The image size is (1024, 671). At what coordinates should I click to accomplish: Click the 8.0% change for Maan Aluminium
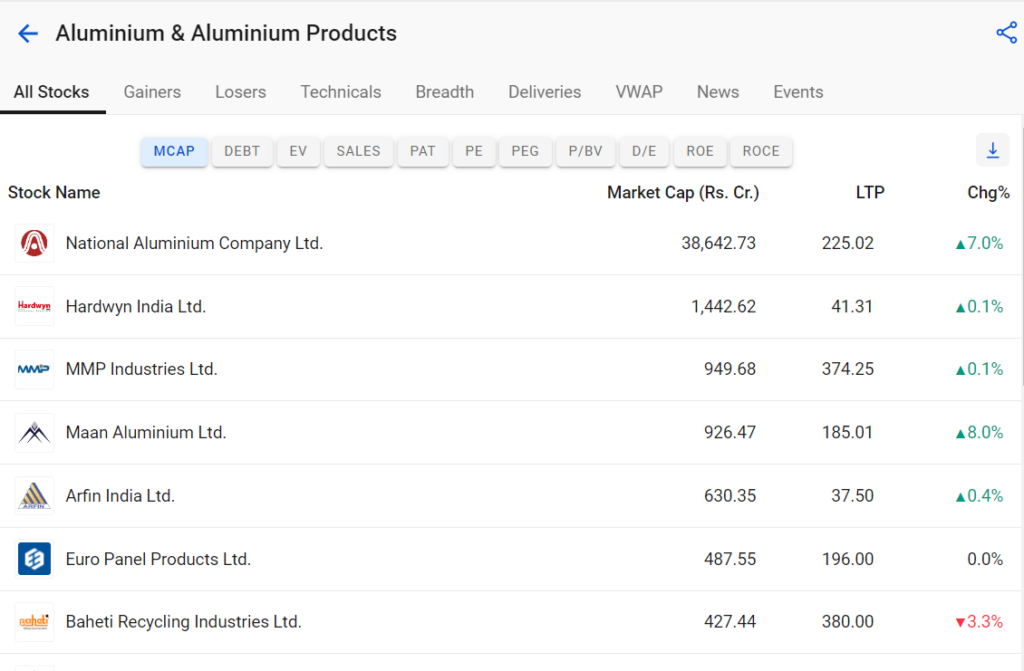click(x=979, y=433)
